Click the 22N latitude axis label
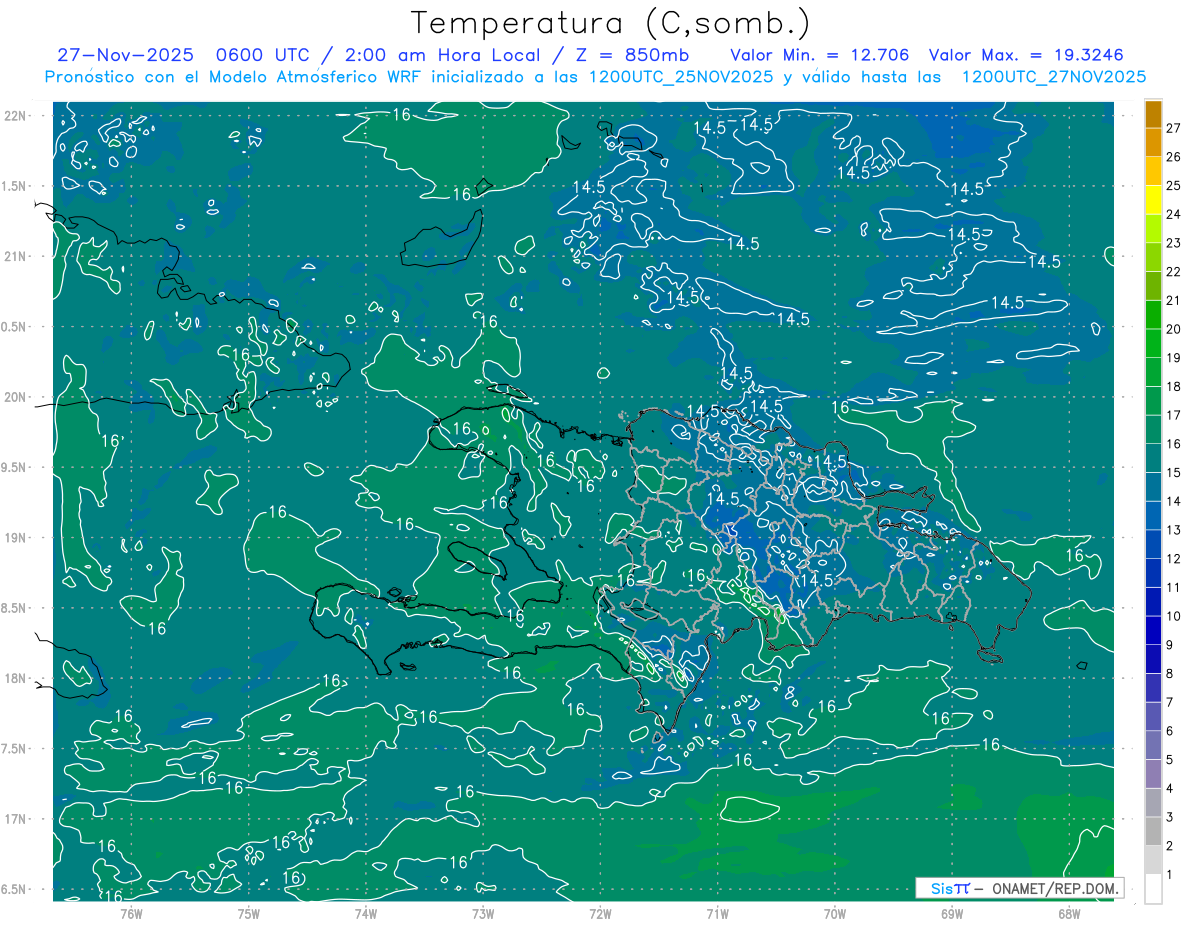The image size is (1200, 927). (14, 115)
